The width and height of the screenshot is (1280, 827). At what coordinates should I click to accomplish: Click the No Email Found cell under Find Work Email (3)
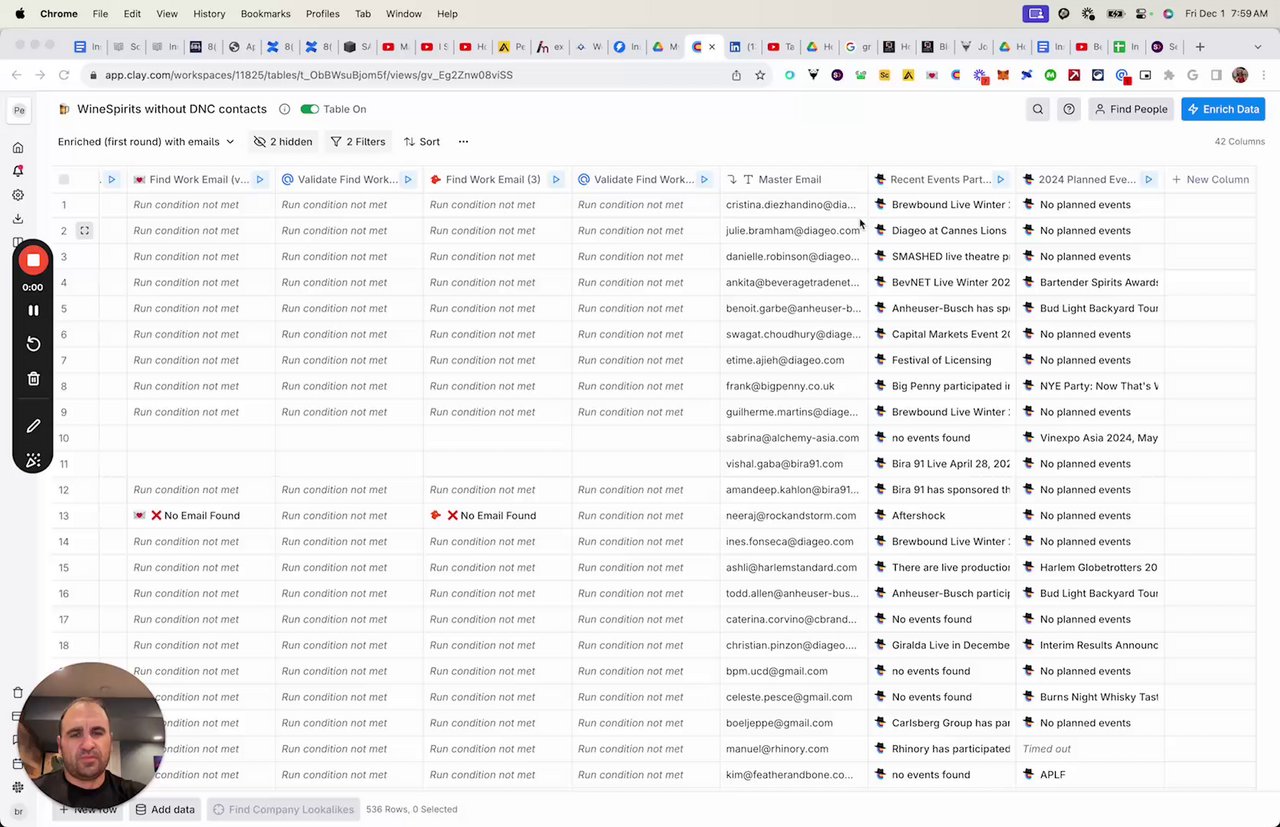click(498, 516)
